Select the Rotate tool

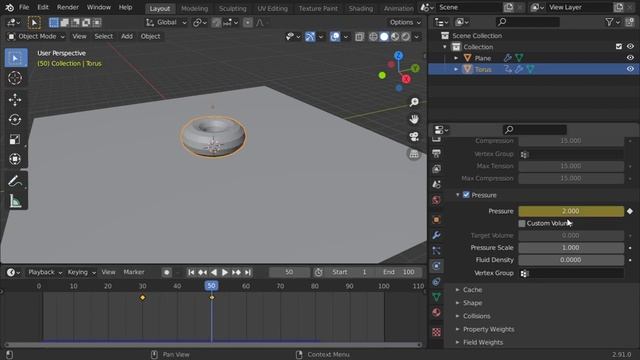(x=16, y=120)
